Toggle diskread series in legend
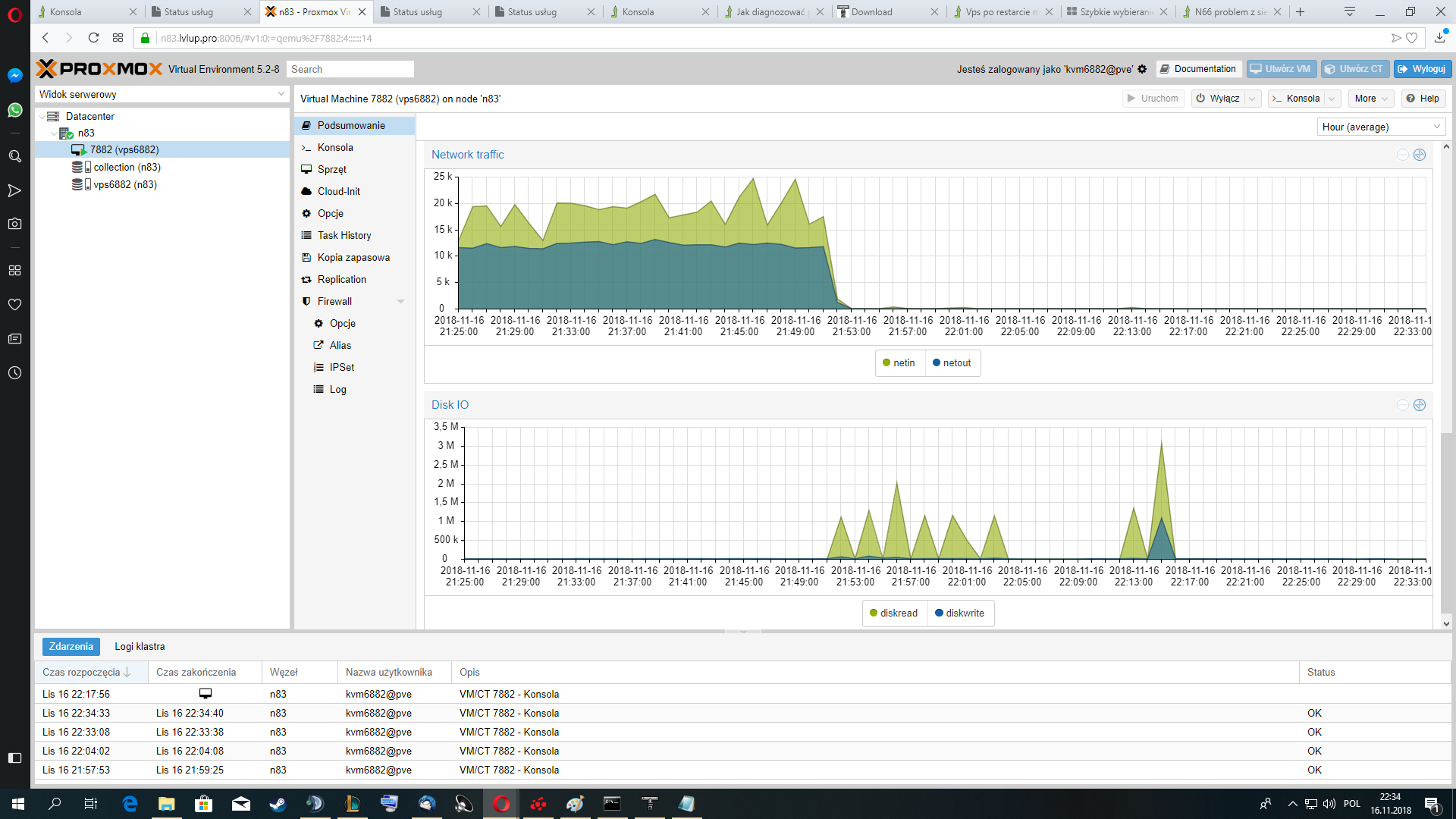1456x819 pixels. pyautogui.click(x=894, y=613)
